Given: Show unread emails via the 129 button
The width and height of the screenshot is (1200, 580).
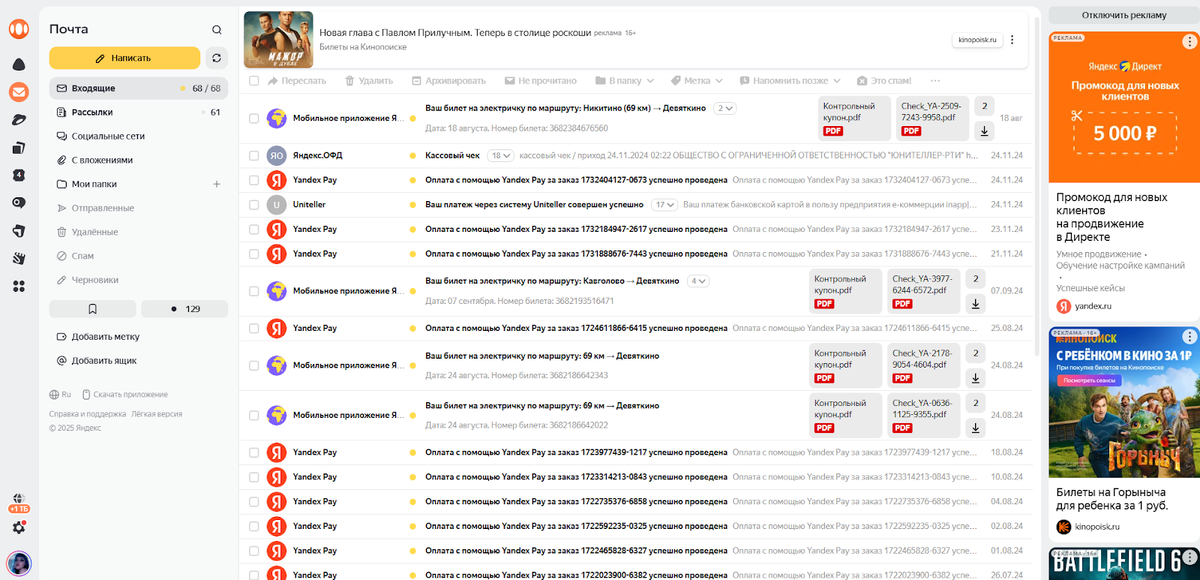Looking at the screenshot, I should (x=184, y=309).
